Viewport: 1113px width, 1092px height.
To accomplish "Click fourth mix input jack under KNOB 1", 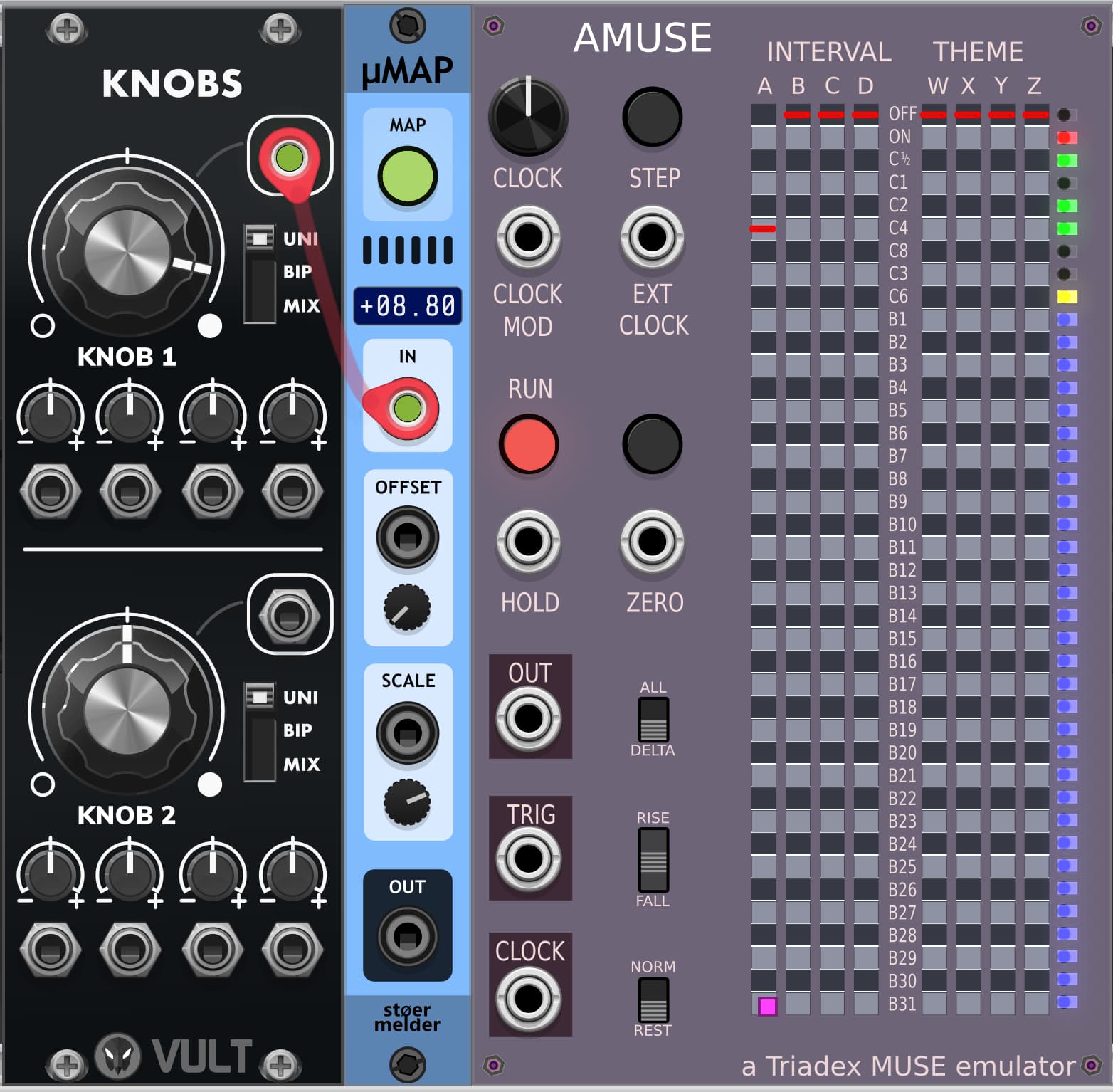I will point(292,491).
